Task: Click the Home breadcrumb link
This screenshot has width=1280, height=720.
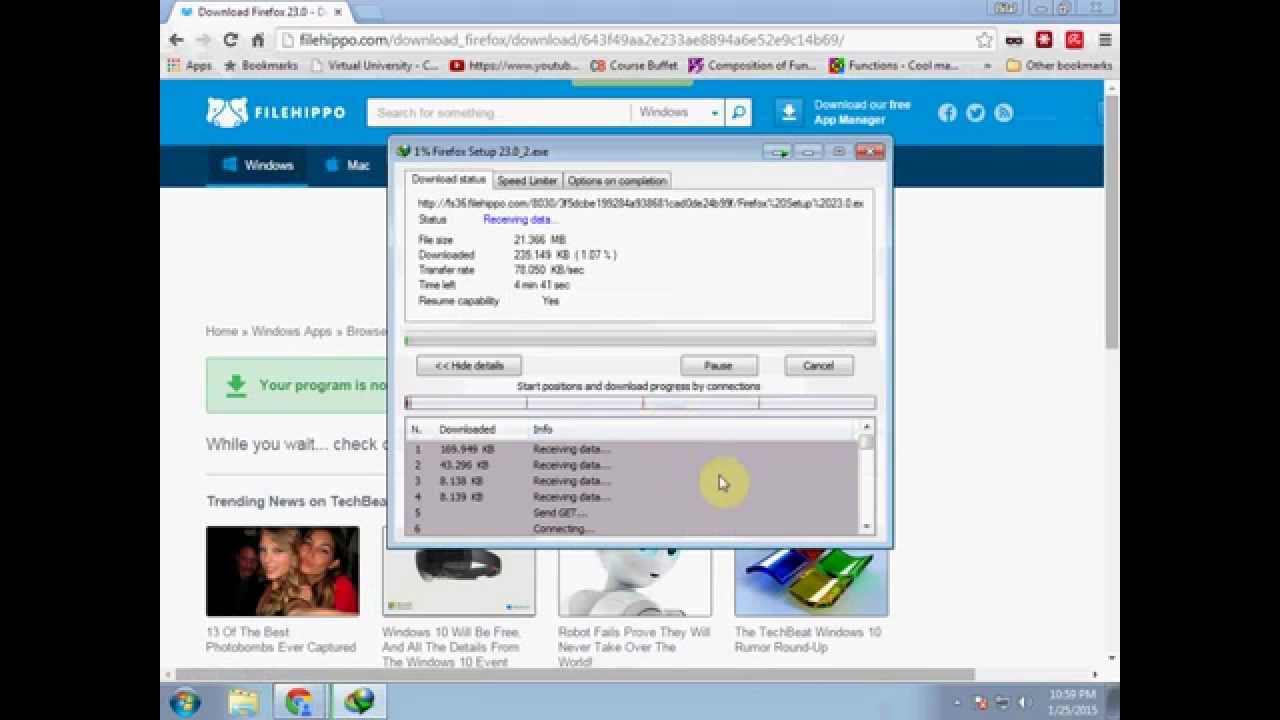Action: pos(222,331)
